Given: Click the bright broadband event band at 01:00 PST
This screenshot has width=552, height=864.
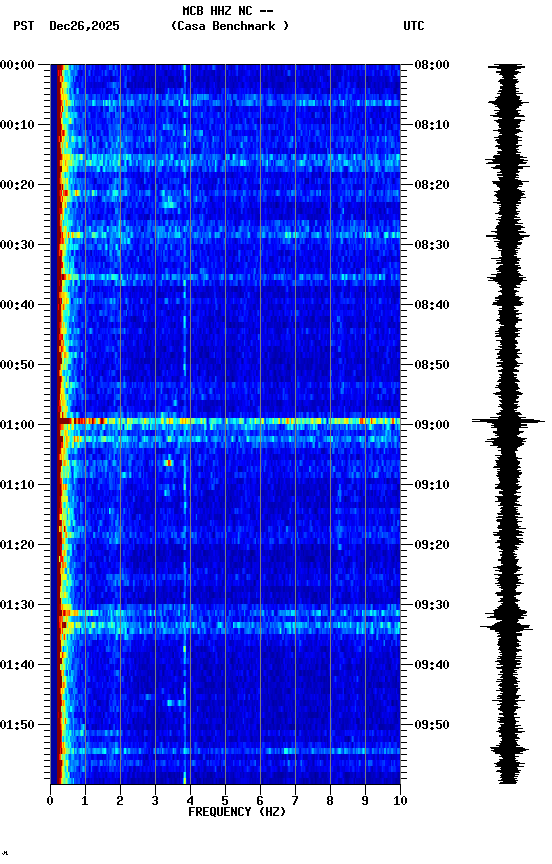Looking at the screenshot, I should click(x=229, y=421).
